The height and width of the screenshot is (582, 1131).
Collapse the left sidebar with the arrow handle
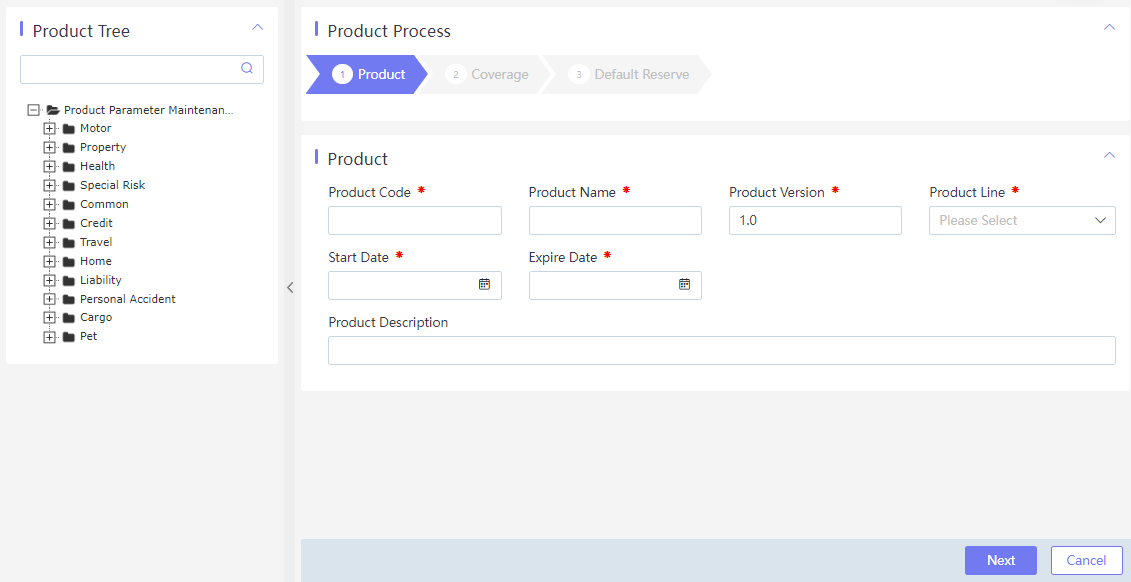290,287
